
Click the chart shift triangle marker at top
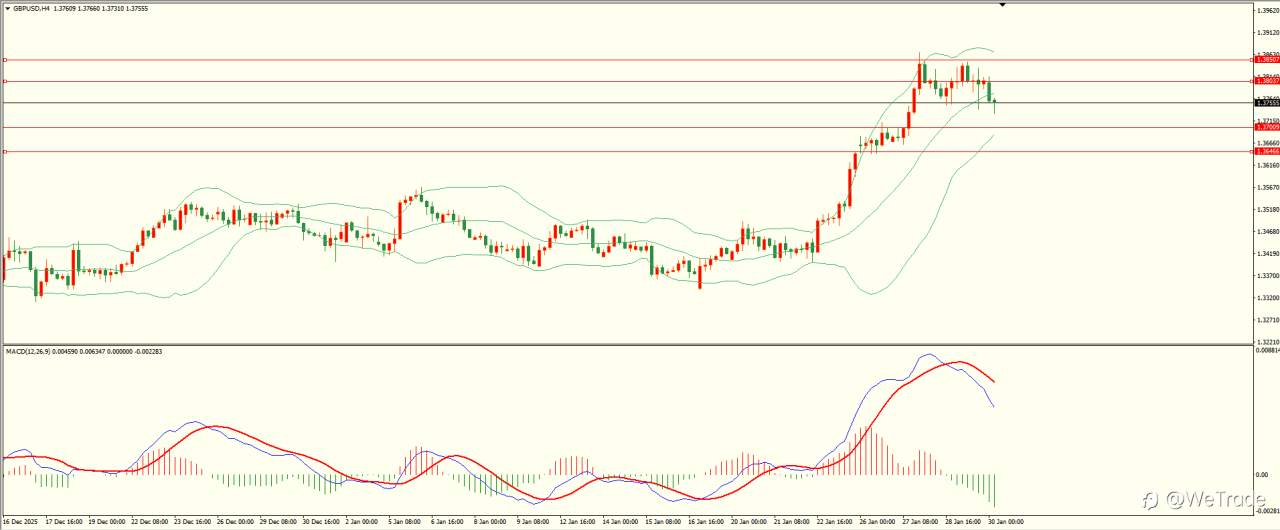pyautogui.click(x=1001, y=5)
